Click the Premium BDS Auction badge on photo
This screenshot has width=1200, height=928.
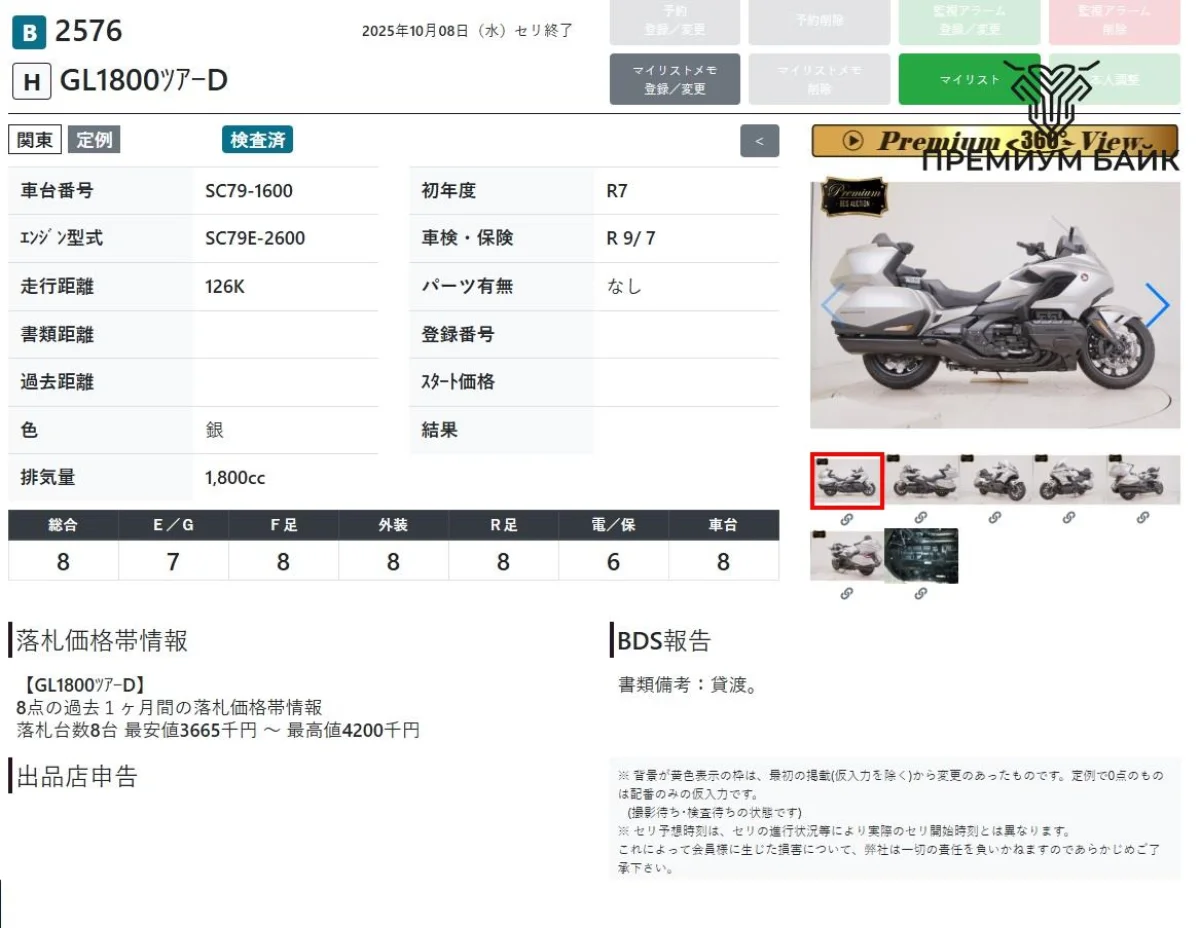pos(853,197)
